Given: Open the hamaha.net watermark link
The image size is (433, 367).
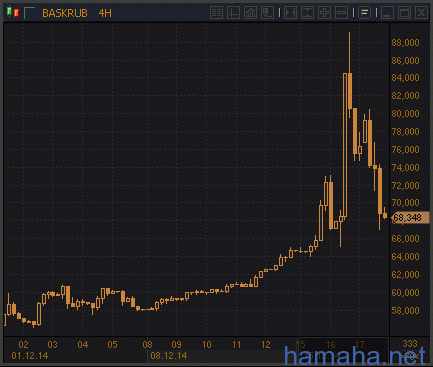Looking at the screenshot, I should click(x=355, y=355).
